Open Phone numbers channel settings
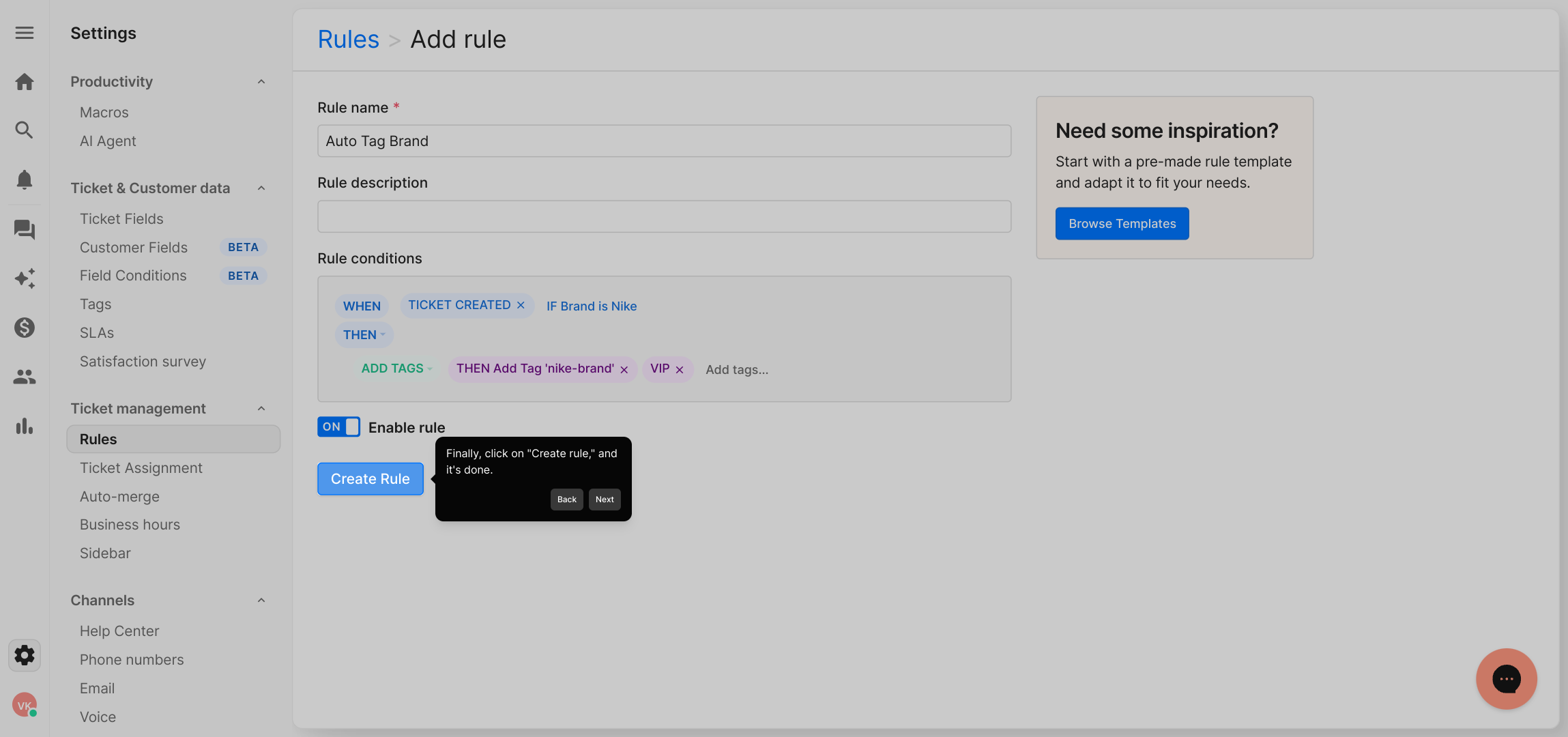1568x737 pixels. coord(132,660)
